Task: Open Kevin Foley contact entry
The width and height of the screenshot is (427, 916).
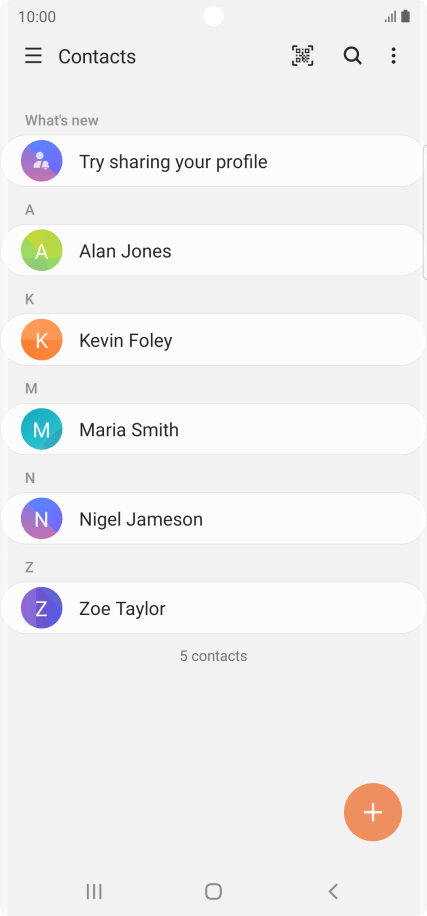Action: 213,340
